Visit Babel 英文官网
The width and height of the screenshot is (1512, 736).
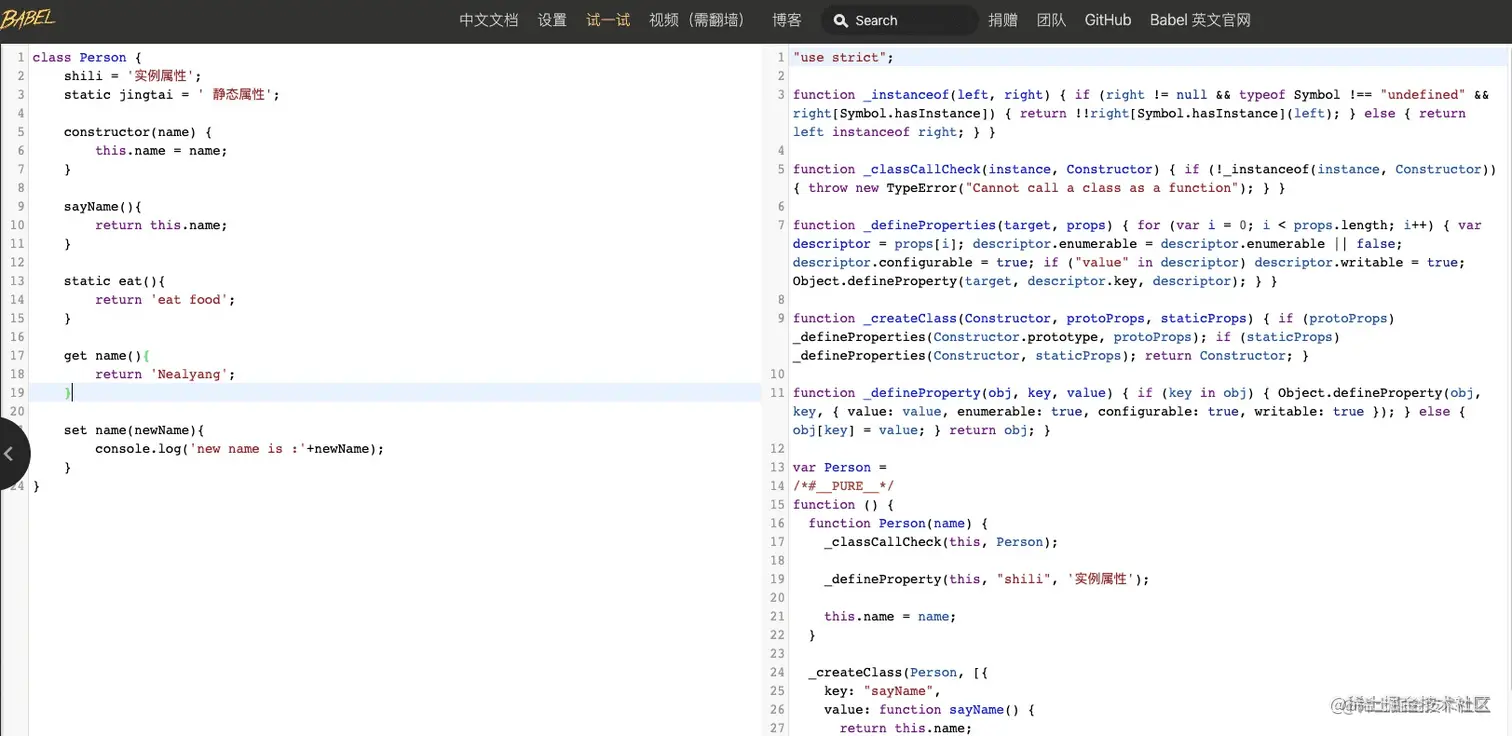pyautogui.click(x=1200, y=20)
